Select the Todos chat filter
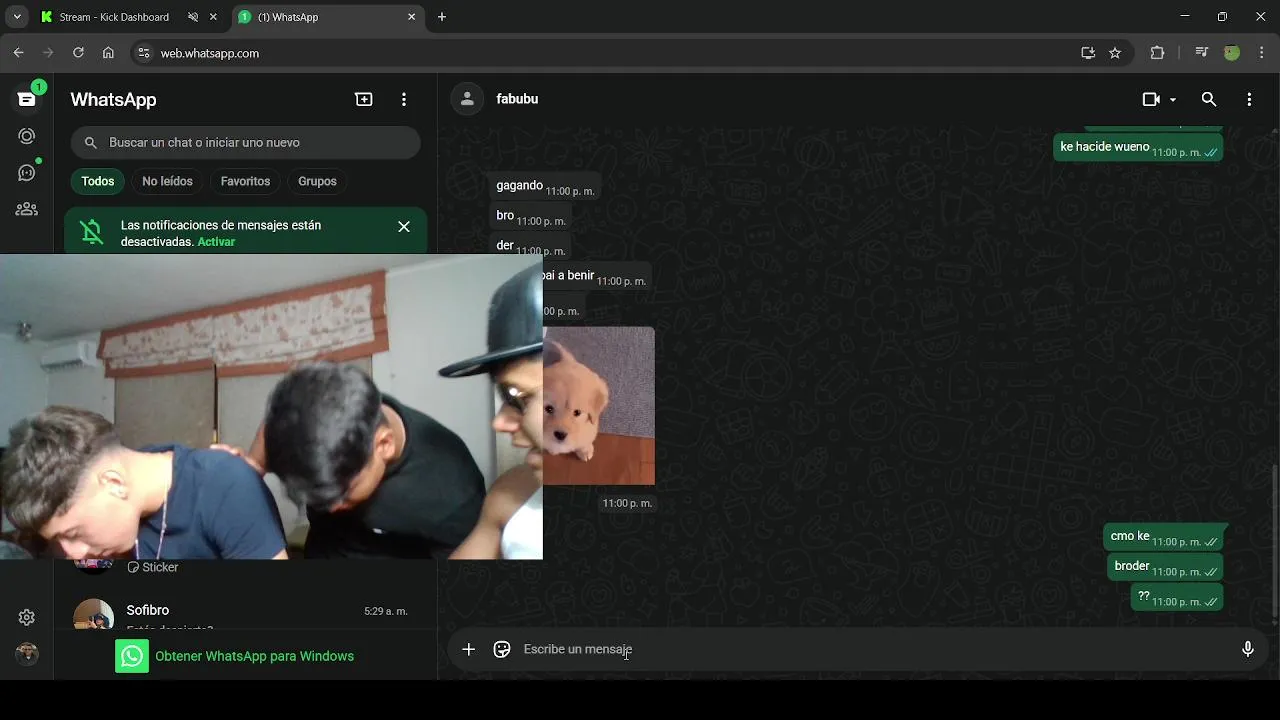This screenshot has width=1280, height=720. coord(98,181)
